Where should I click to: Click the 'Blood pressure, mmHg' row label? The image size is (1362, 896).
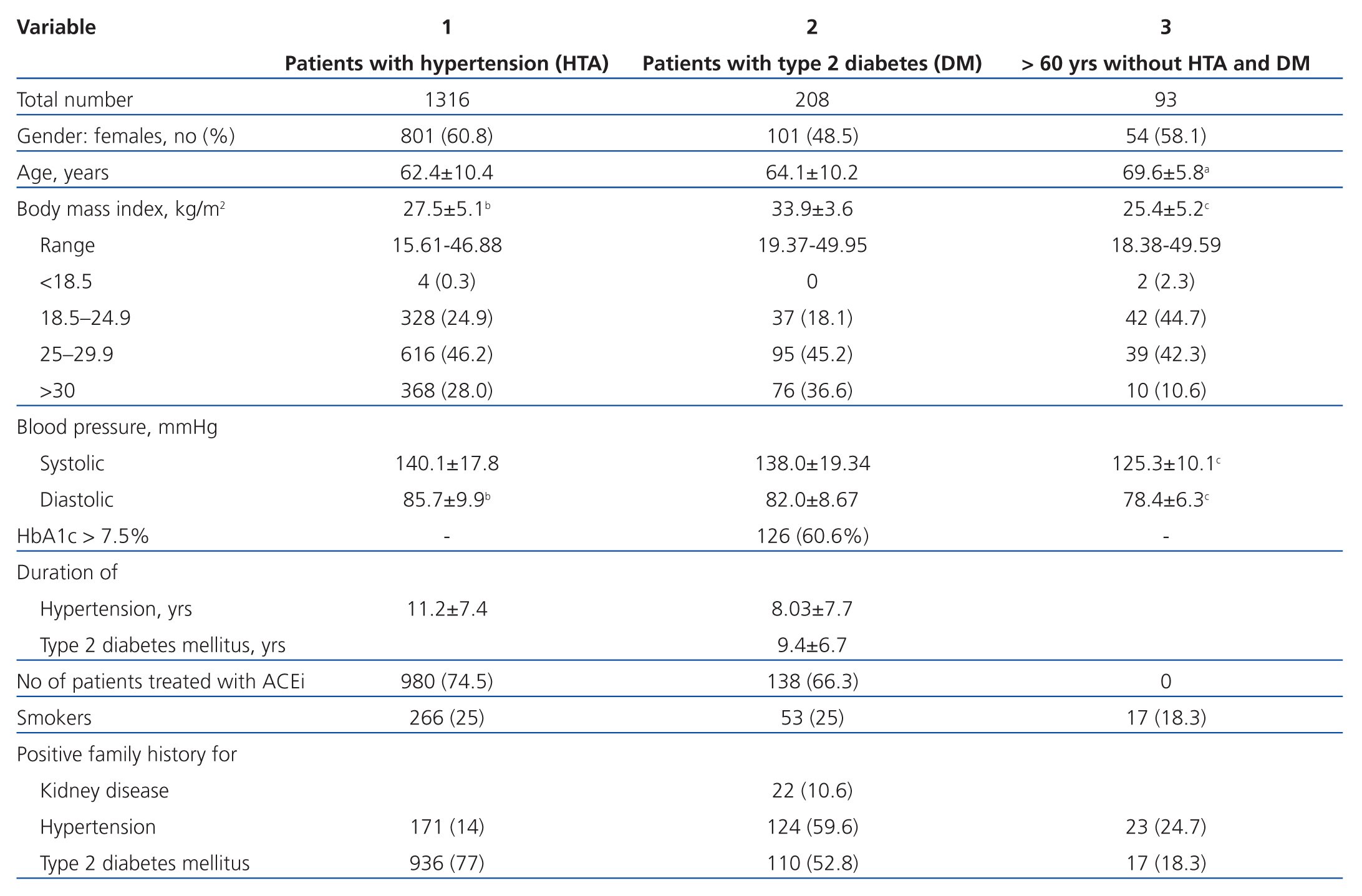(117, 427)
